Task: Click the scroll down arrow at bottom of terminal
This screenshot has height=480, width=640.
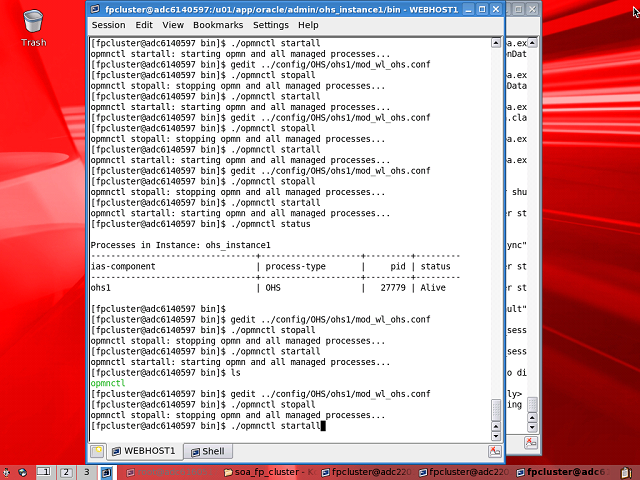Action: (496, 436)
